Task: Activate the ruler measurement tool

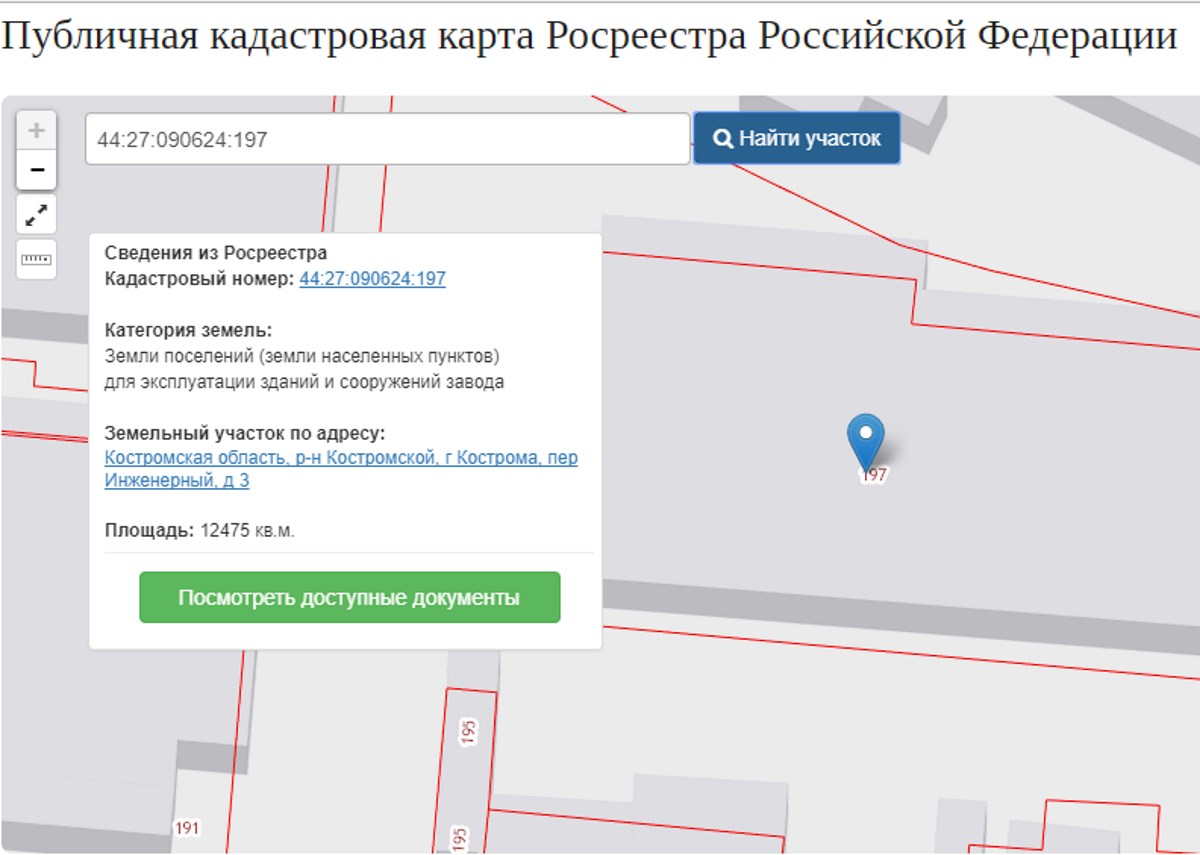Action: tap(36, 260)
